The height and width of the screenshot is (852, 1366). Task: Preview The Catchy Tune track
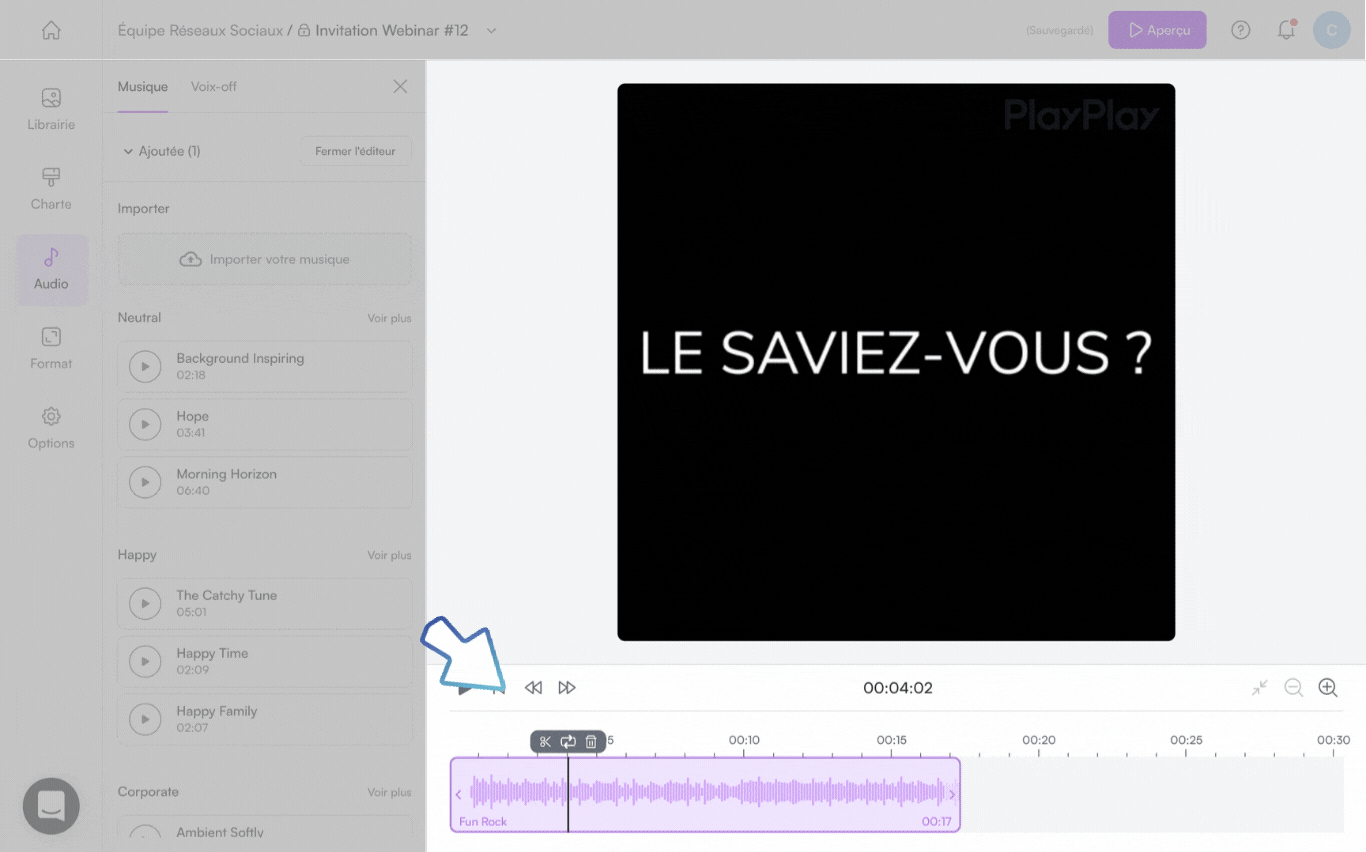(145, 604)
